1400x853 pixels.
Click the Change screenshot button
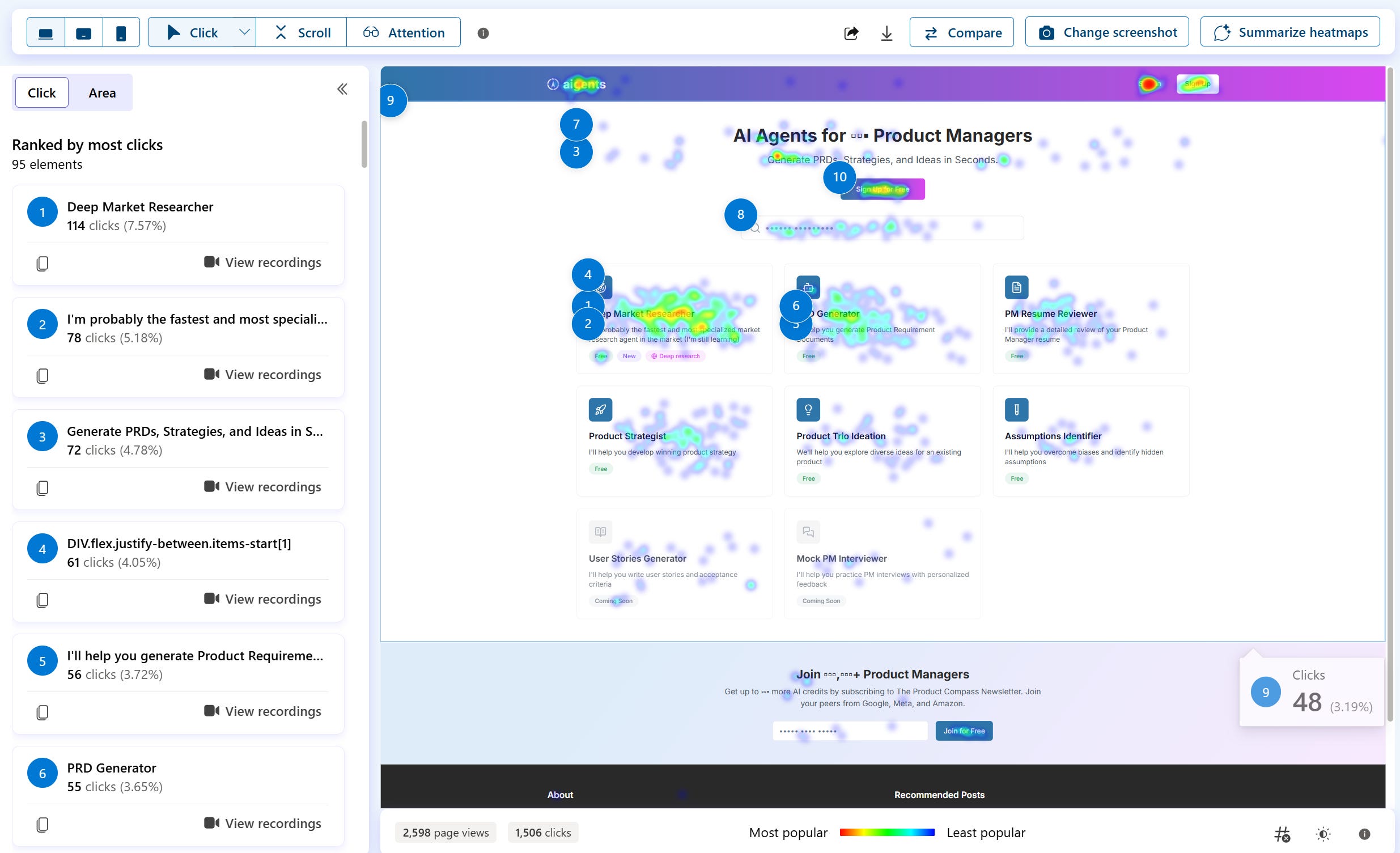pos(1107,32)
